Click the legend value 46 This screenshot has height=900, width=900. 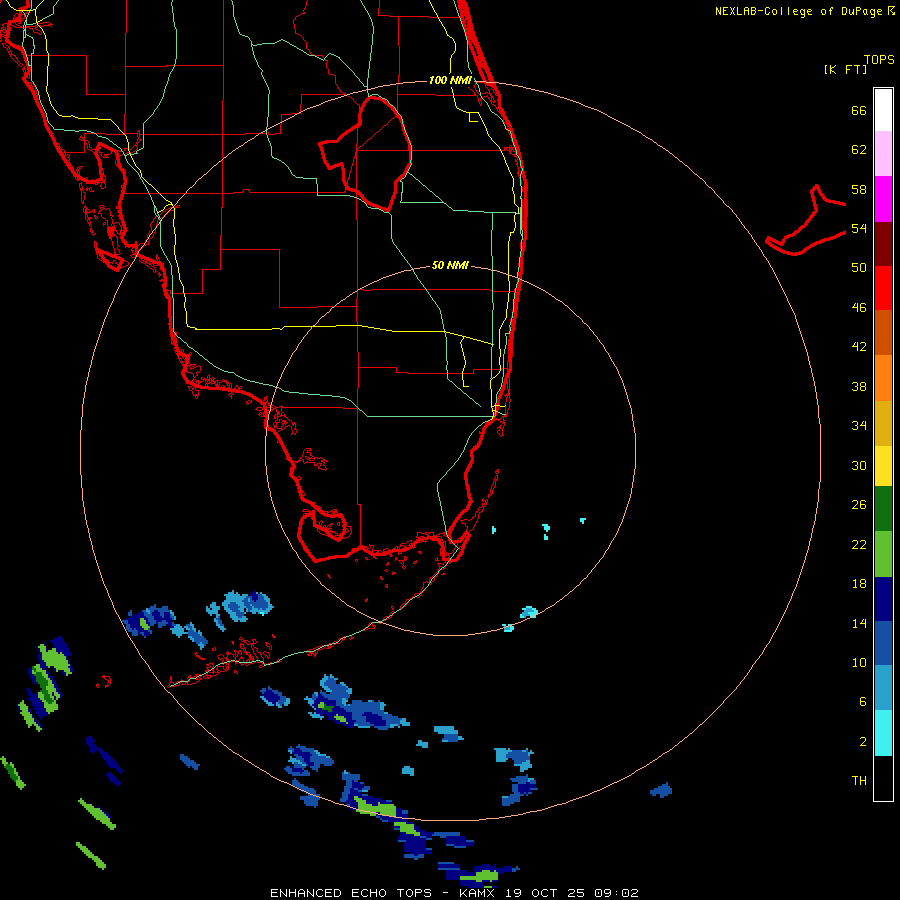[x=859, y=308]
